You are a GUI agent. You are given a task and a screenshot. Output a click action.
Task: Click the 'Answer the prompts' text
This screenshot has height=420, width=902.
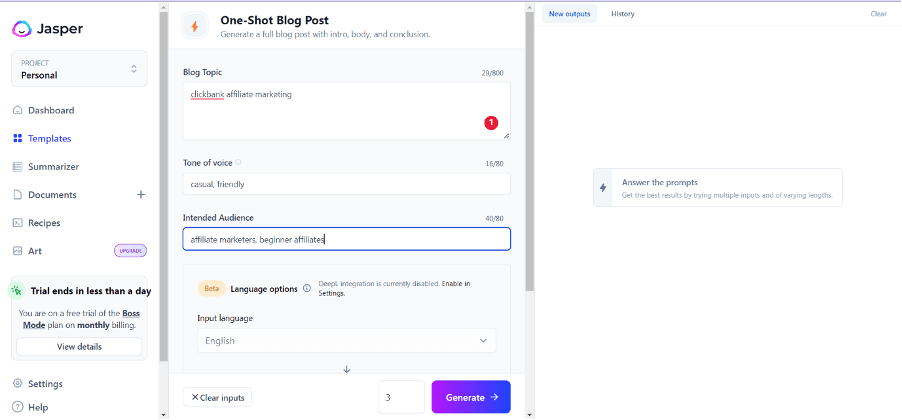(x=660, y=182)
